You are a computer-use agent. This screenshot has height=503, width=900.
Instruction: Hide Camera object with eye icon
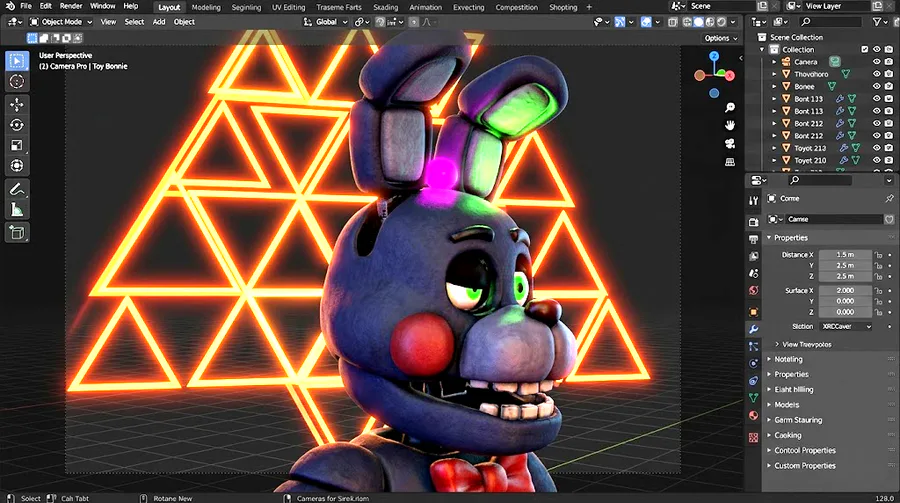pos(876,62)
